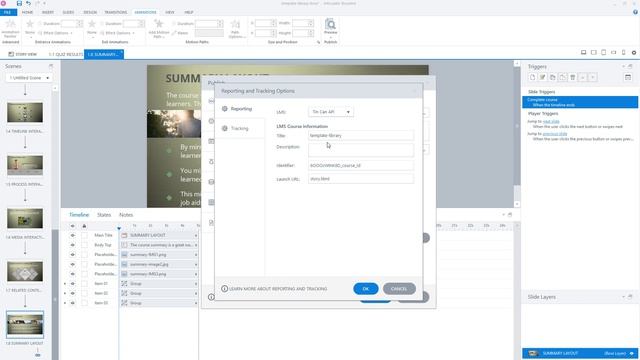Click the Exit animation None star icon

click(x=92, y=24)
